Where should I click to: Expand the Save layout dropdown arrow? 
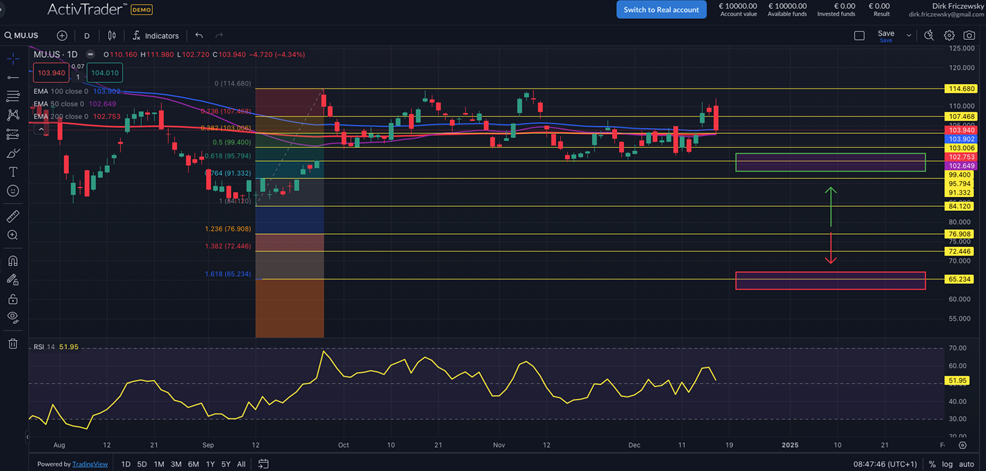point(909,35)
